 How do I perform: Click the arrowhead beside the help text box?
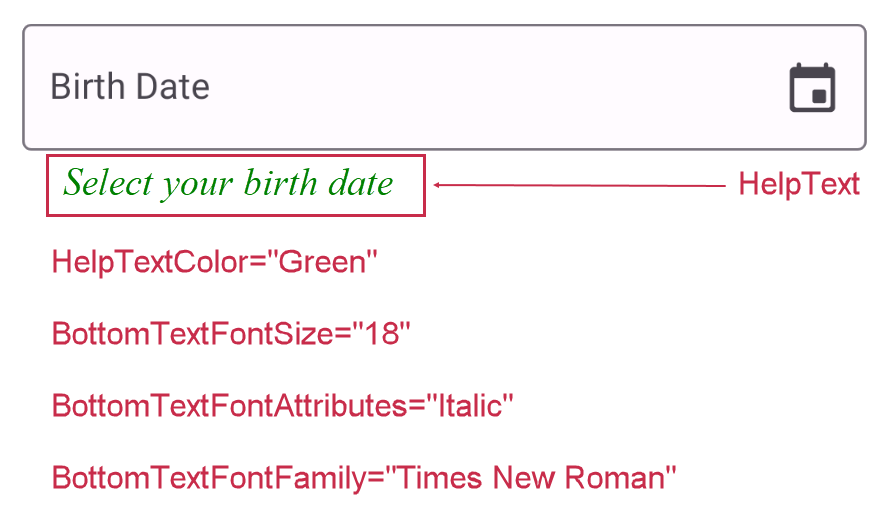tap(438, 185)
